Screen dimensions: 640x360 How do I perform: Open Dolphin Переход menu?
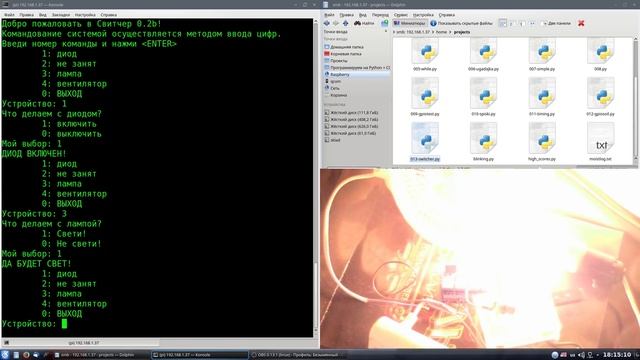coord(380,15)
